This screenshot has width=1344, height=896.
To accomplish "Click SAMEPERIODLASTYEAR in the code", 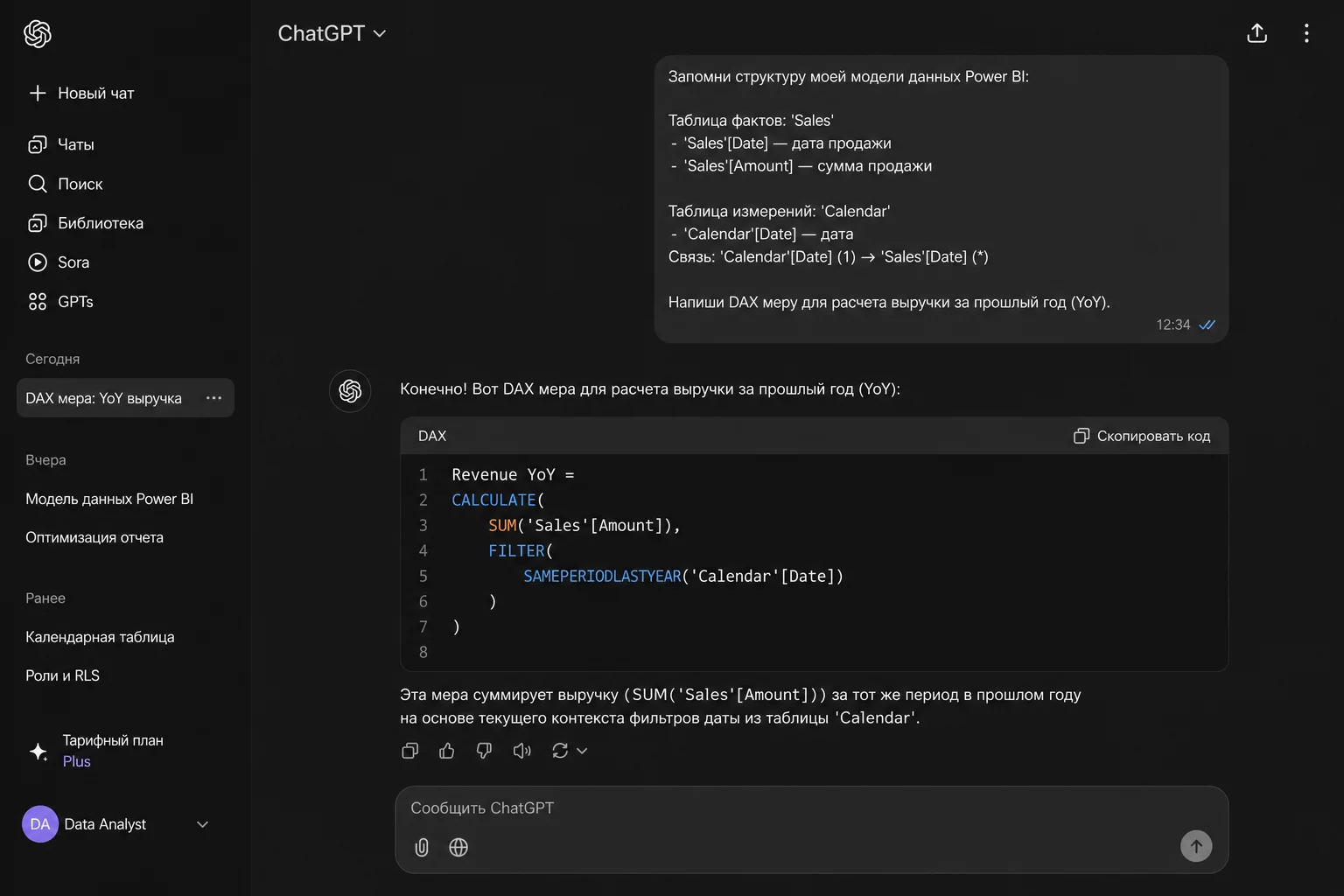I will (602, 576).
